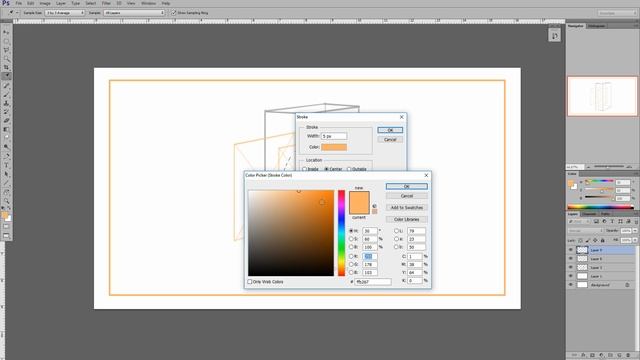Open the workspace switcher dropdown
The image size is (640, 360).
[x=617, y=13]
